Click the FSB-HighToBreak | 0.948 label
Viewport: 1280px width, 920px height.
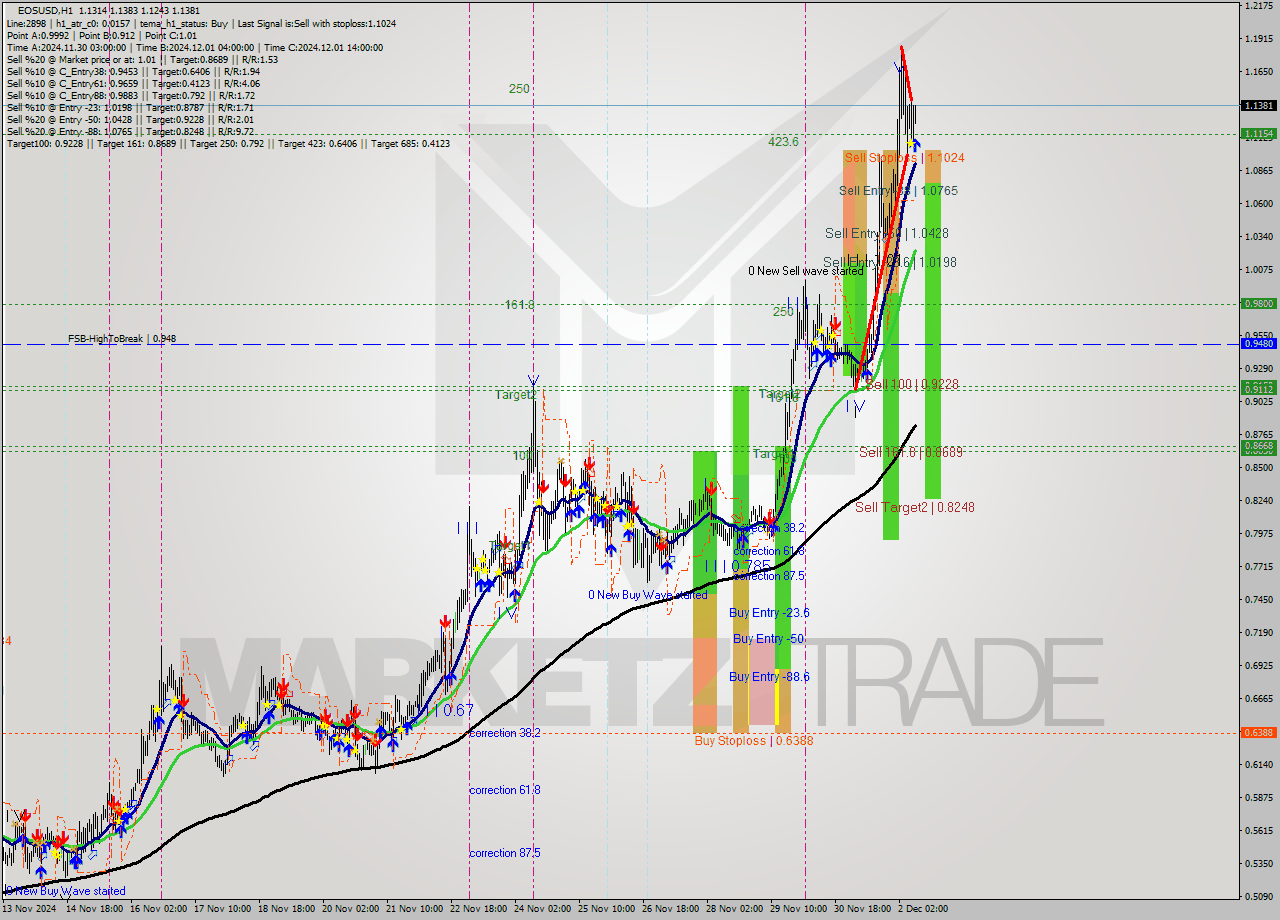tap(122, 339)
